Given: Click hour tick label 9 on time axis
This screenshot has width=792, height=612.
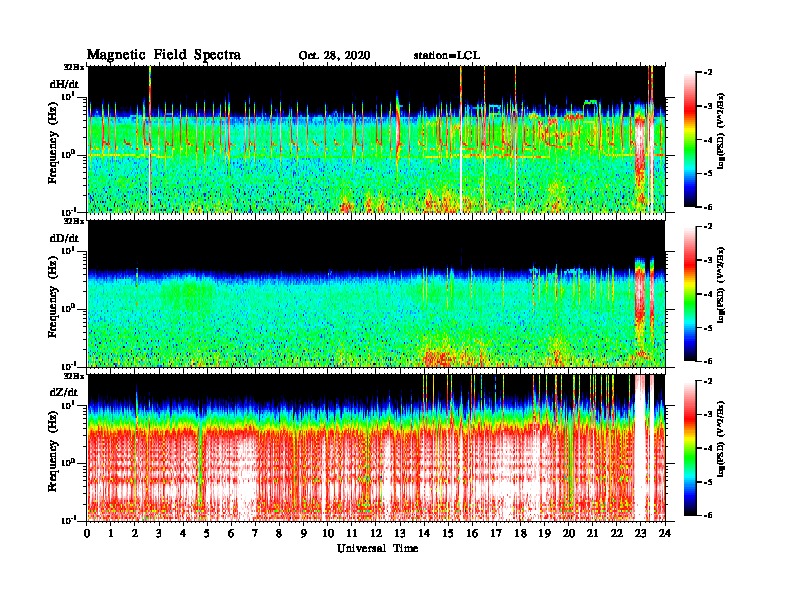Looking at the screenshot, I should pos(304,533).
